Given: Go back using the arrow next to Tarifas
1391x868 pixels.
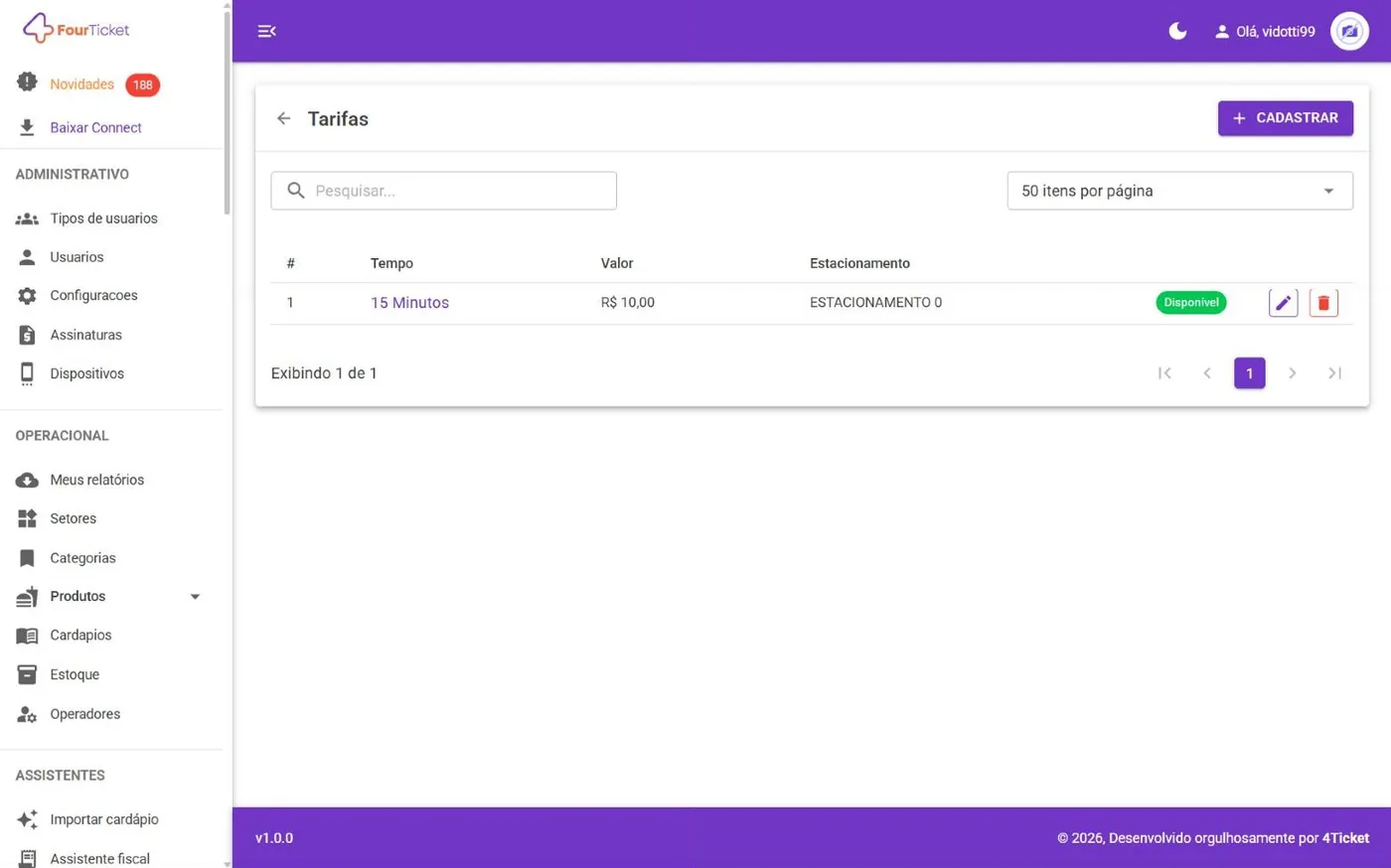Looking at the screenshot, I should 284,118.
